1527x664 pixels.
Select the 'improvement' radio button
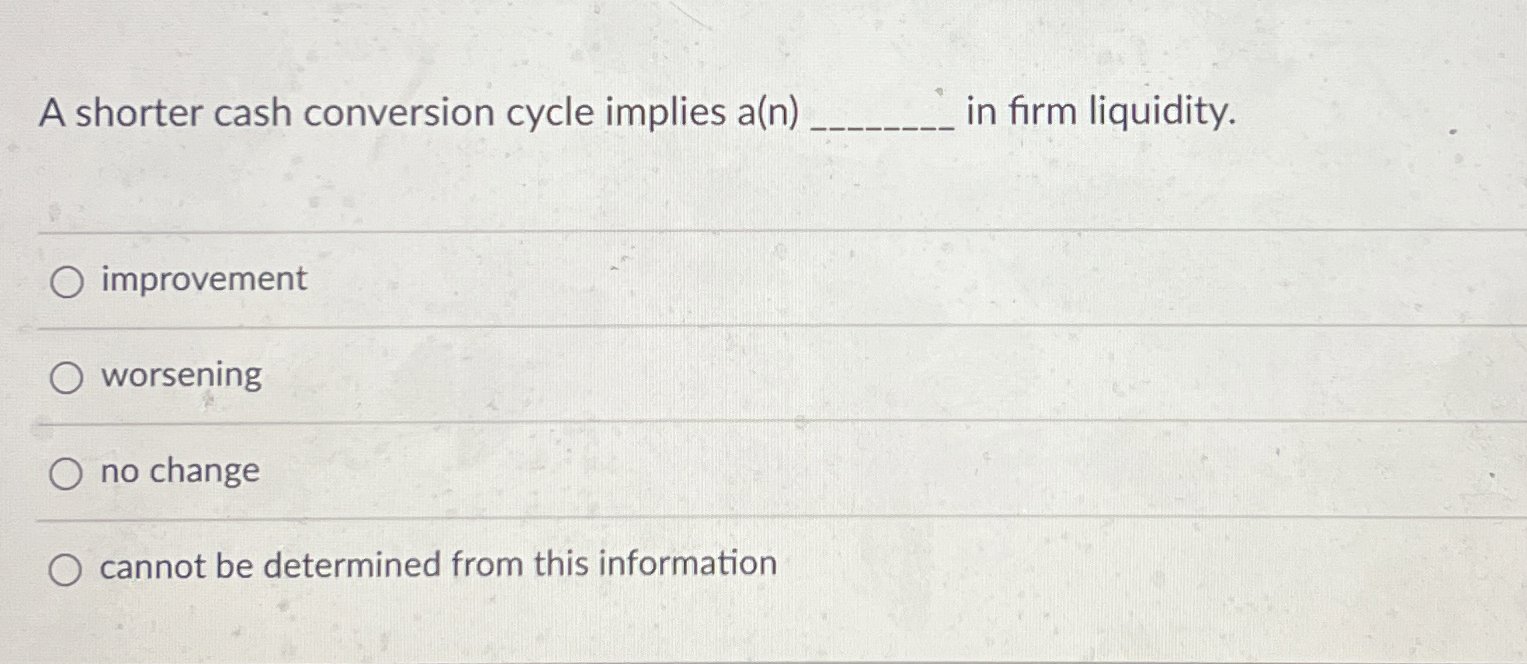[66, 282]
